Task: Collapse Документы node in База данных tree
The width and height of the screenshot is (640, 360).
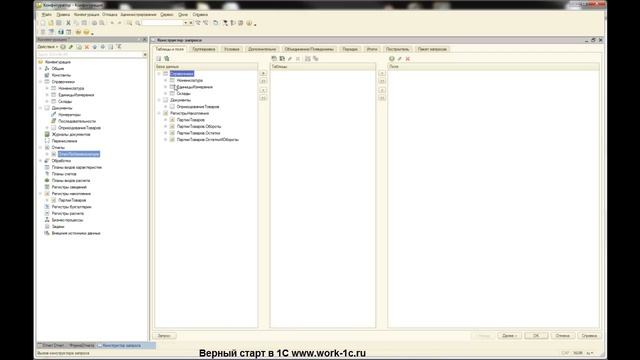Action: tap(159, 100)
